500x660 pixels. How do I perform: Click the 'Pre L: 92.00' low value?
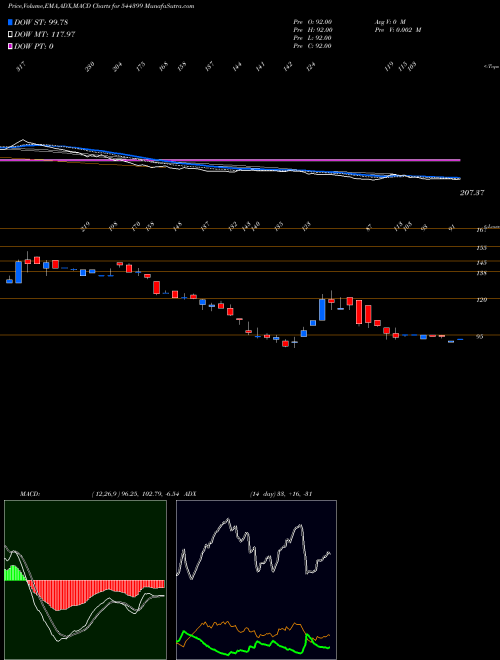(313, 38)
